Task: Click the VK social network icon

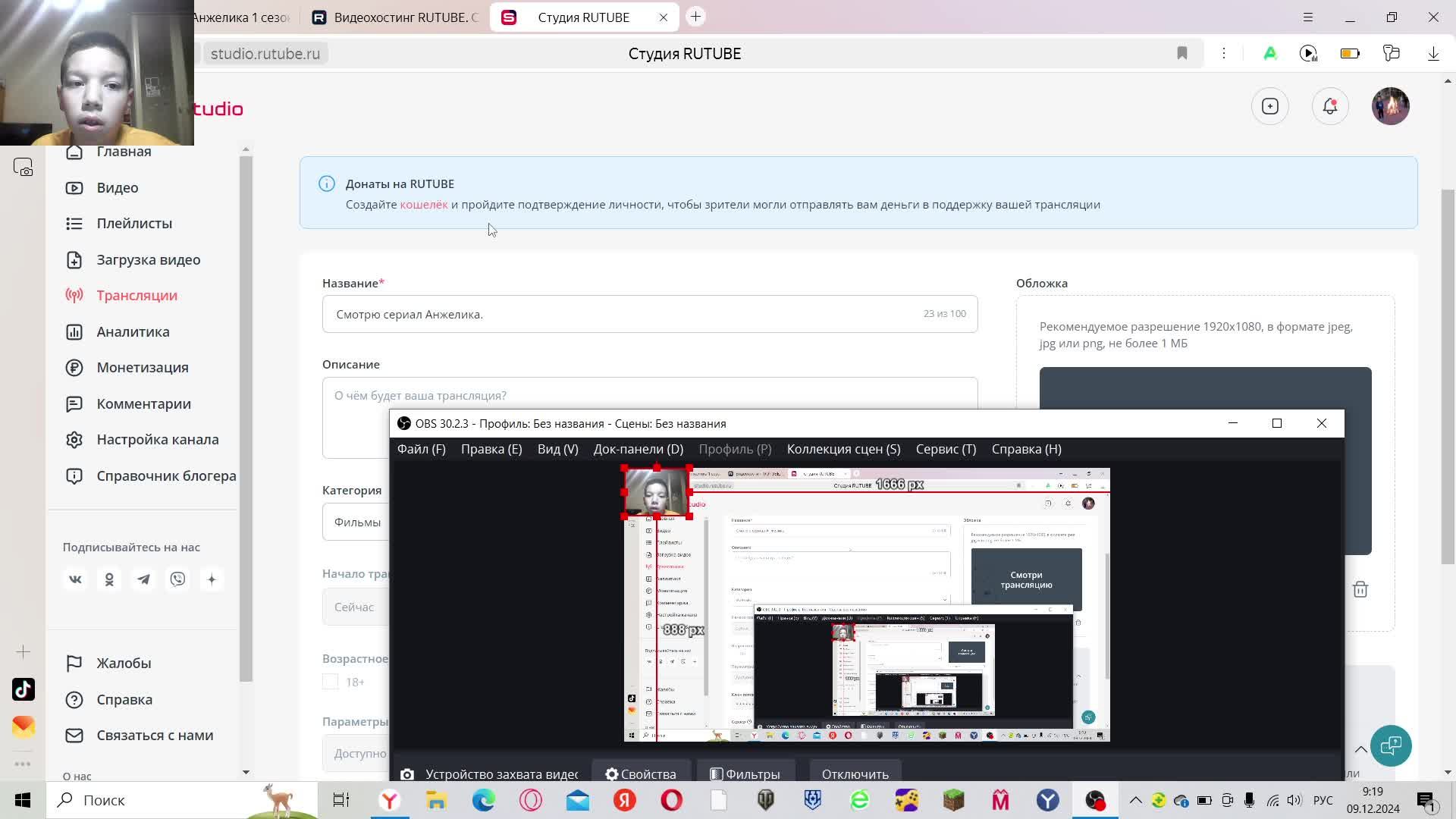Action: (x=75, y=579)
